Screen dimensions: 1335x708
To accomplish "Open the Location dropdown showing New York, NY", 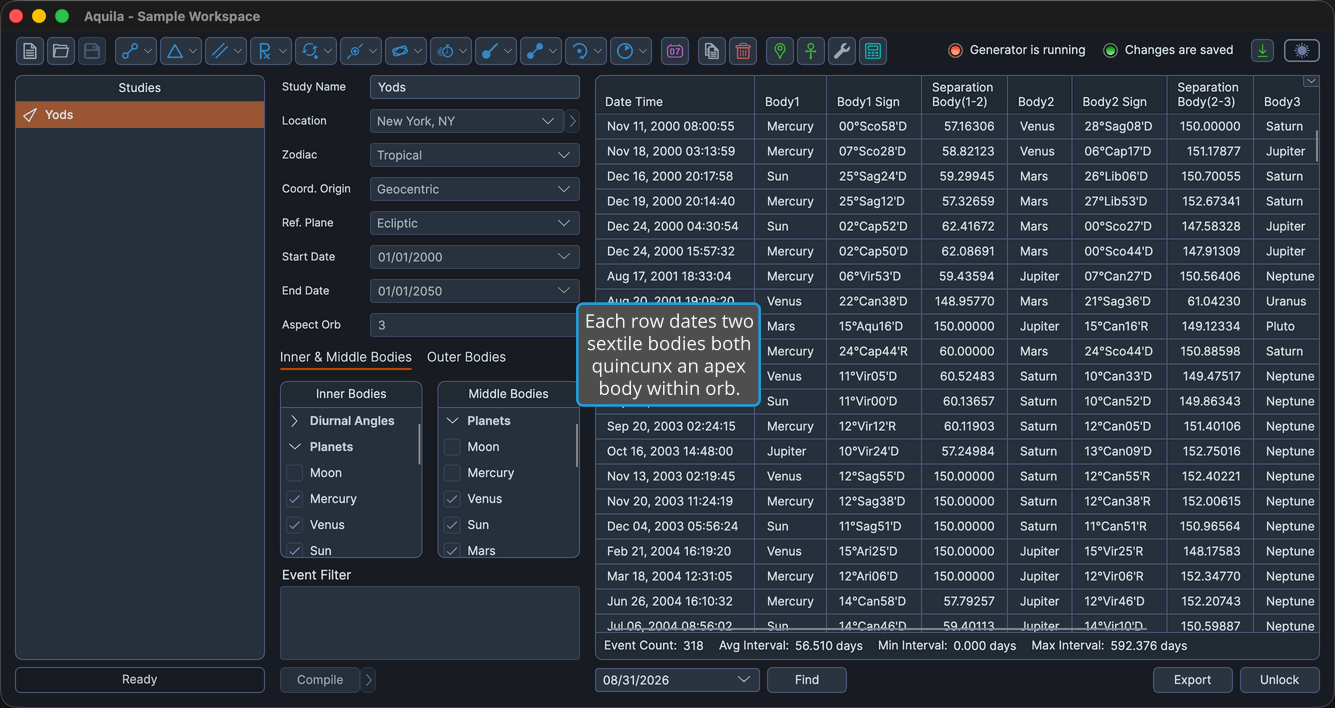I will tap(467, 121).
